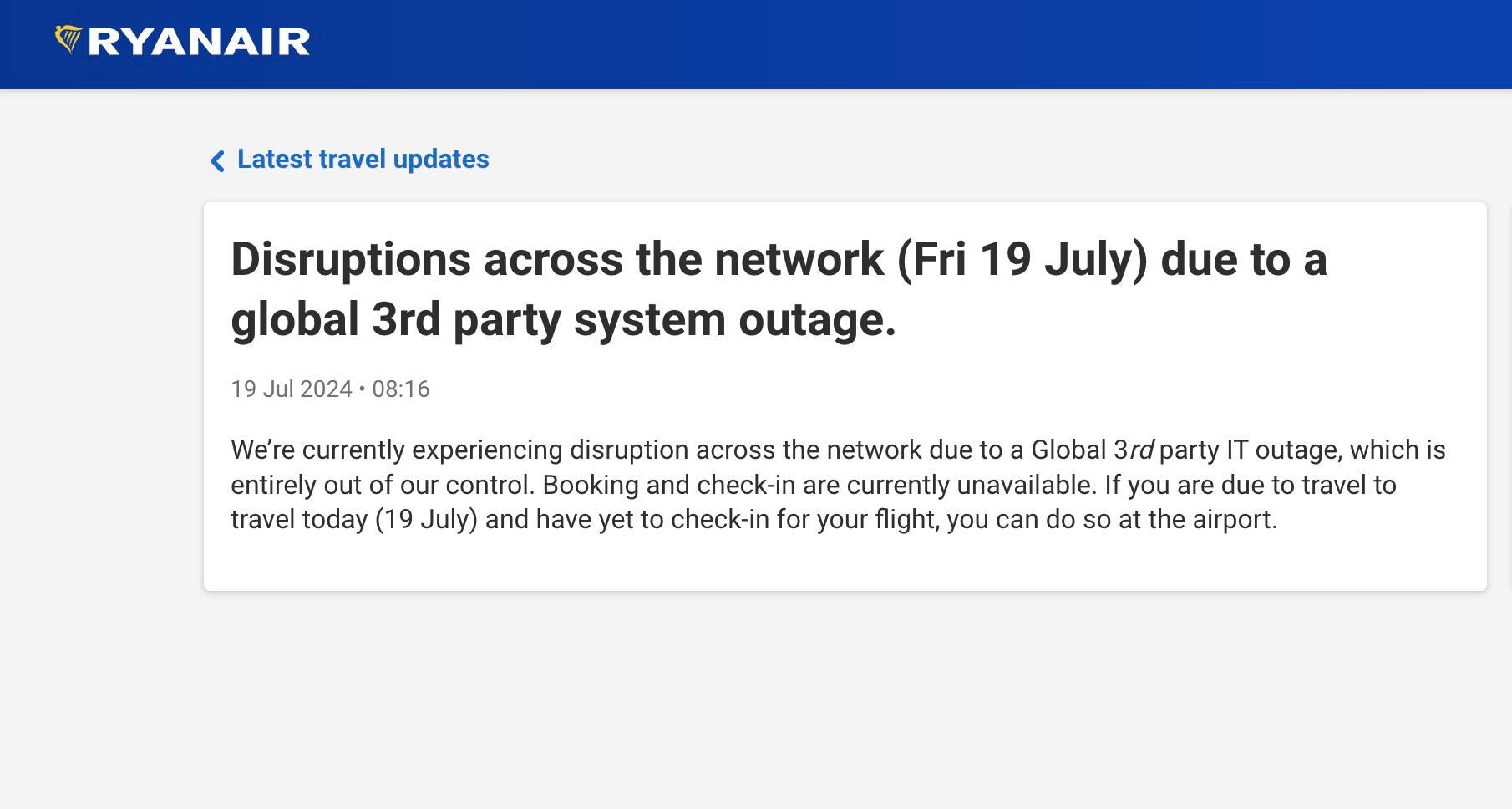
Task: Click the '(19 July)' text in paragraph
Action: tap(426, 520)
